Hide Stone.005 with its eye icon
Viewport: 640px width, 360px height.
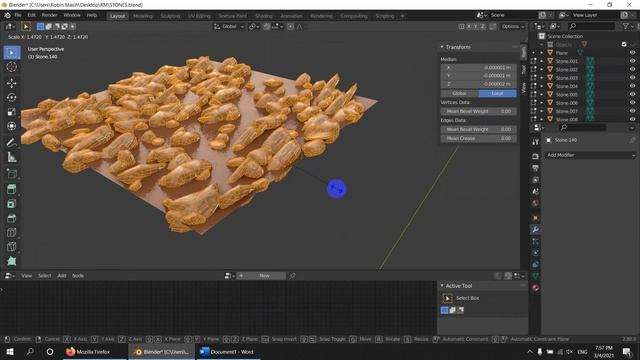click(x=632, y=94)
